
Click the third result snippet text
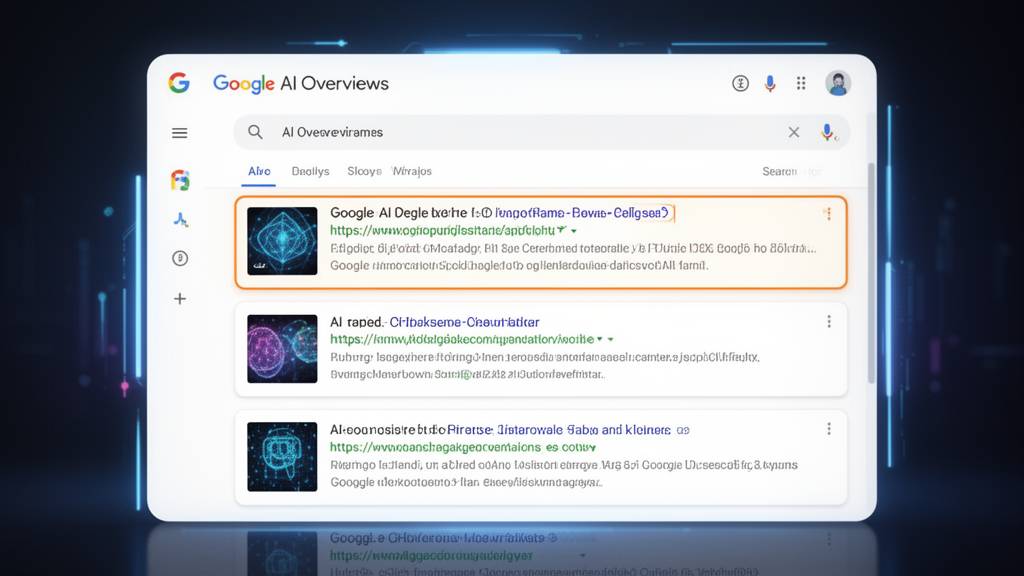click(564, 473)
